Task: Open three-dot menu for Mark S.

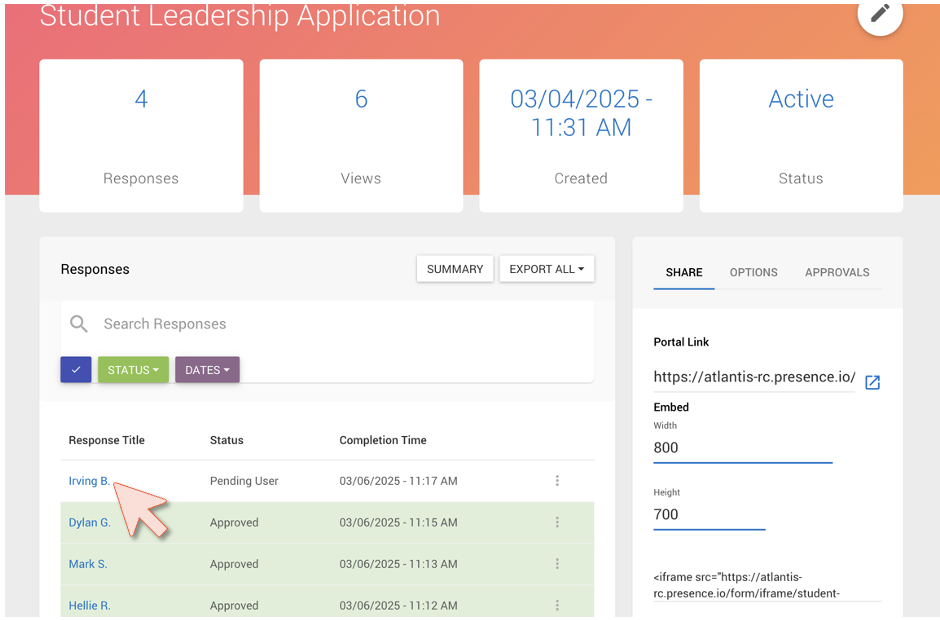Action: coord(557,564)
